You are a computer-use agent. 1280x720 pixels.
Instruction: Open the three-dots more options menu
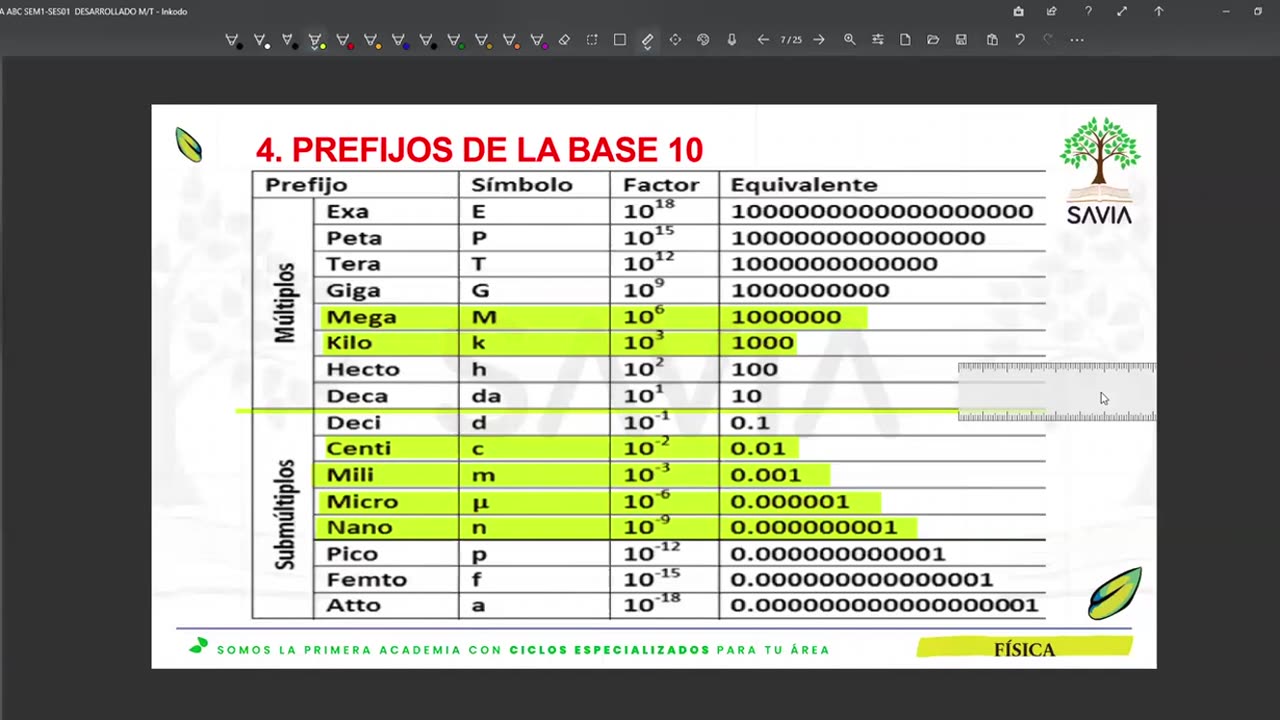click(x=1077, y=40)
